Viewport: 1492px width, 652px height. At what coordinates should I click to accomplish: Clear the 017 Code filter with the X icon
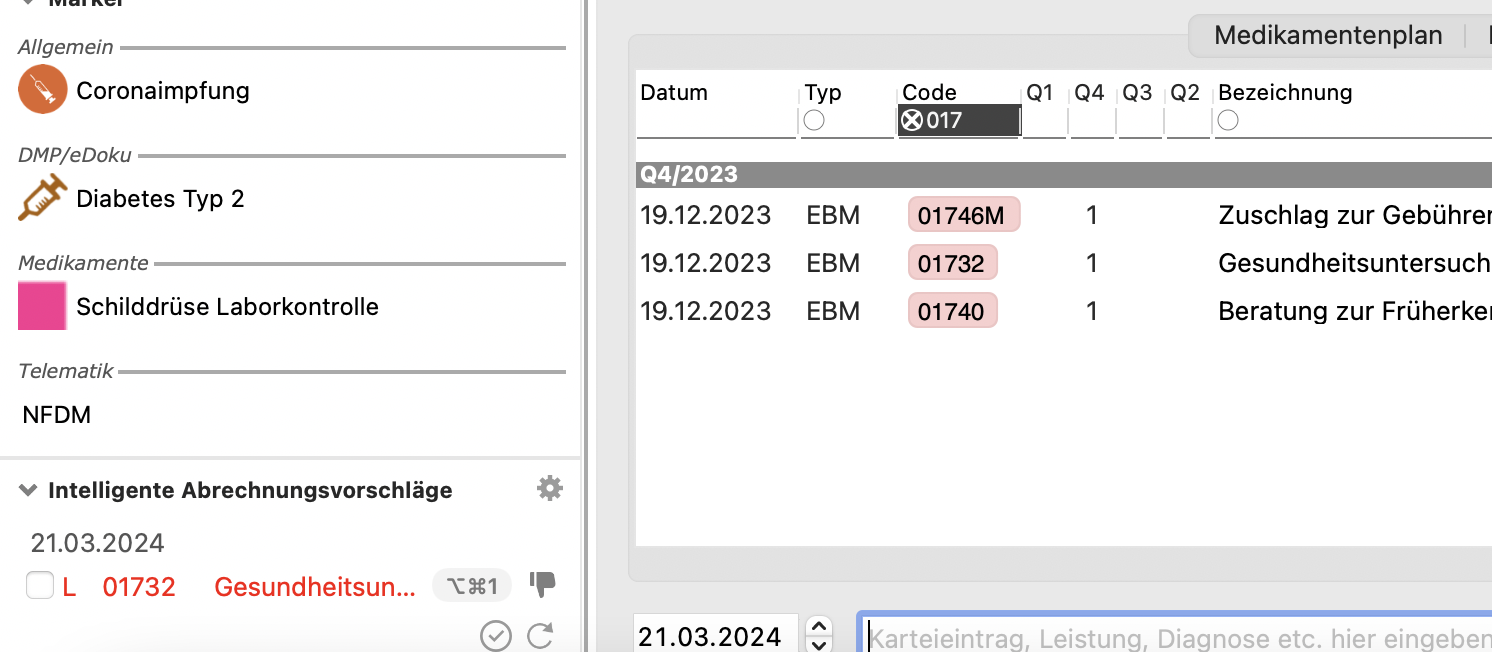(x=912, y=121)
